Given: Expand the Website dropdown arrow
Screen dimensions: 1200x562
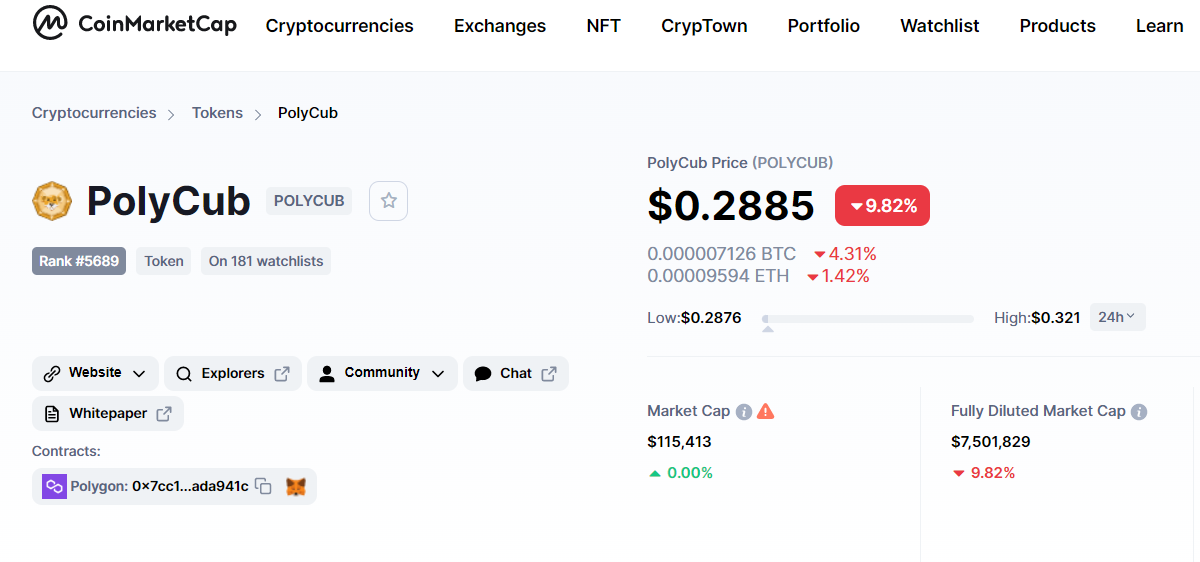Looking at the screenshot, I should 139,374.
